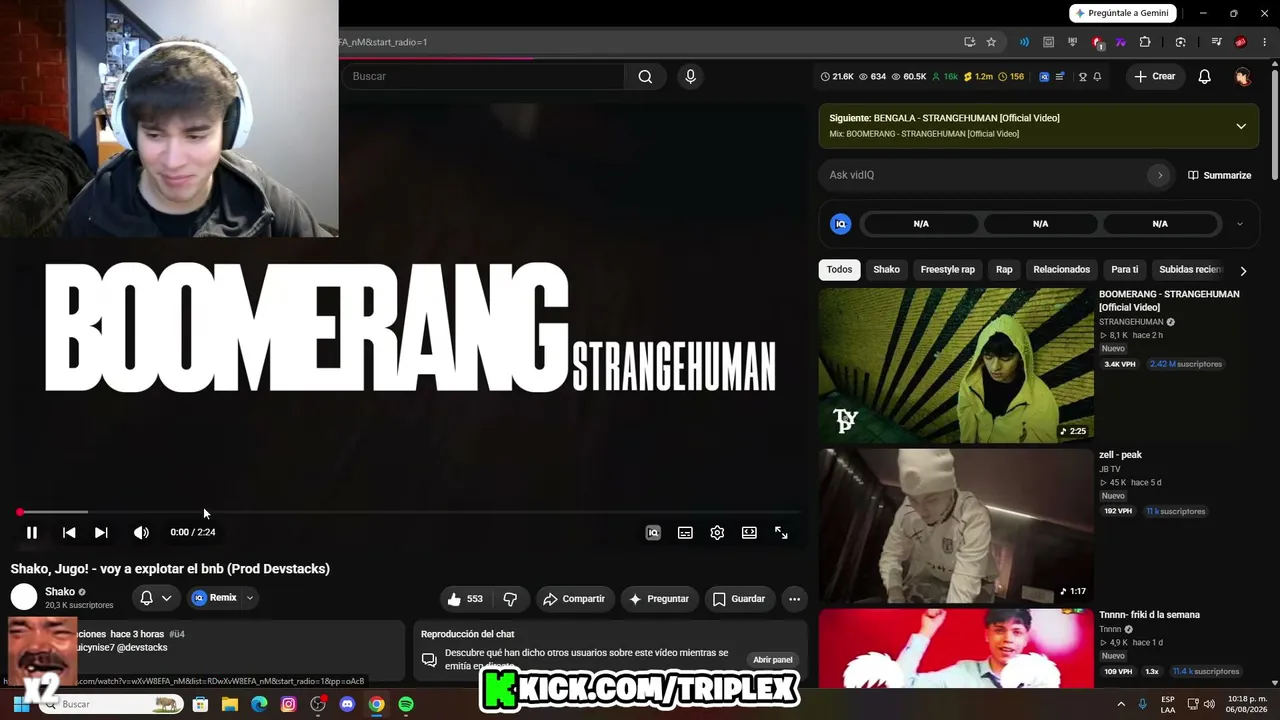Click the vidIQ stats bar bell icon
The height and width of the screenshot is (720, 1280).
[1097, 77]
